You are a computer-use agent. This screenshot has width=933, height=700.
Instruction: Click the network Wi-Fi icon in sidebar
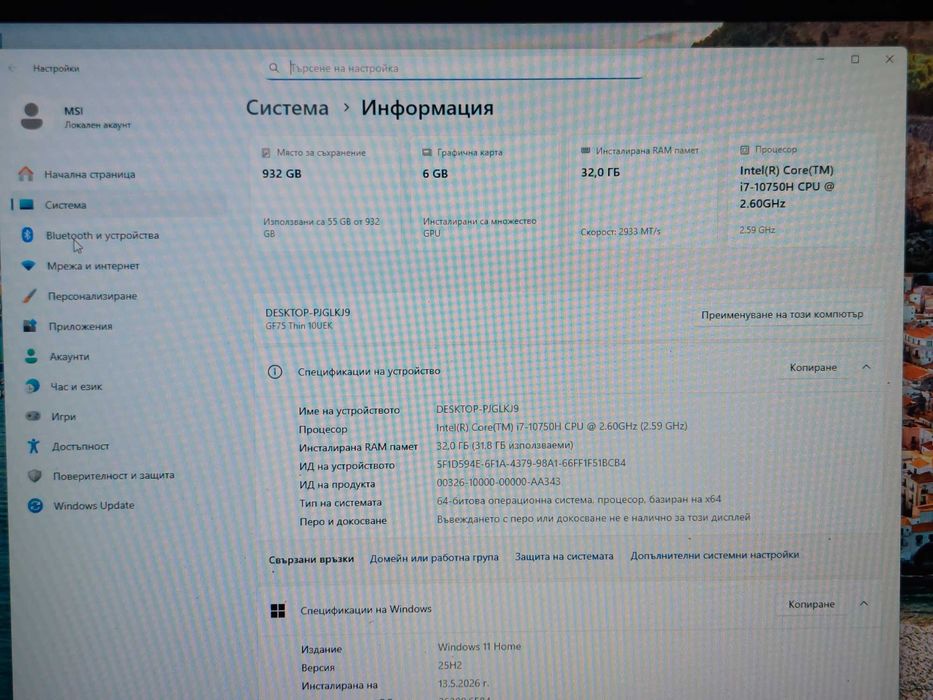click(29, 265)
